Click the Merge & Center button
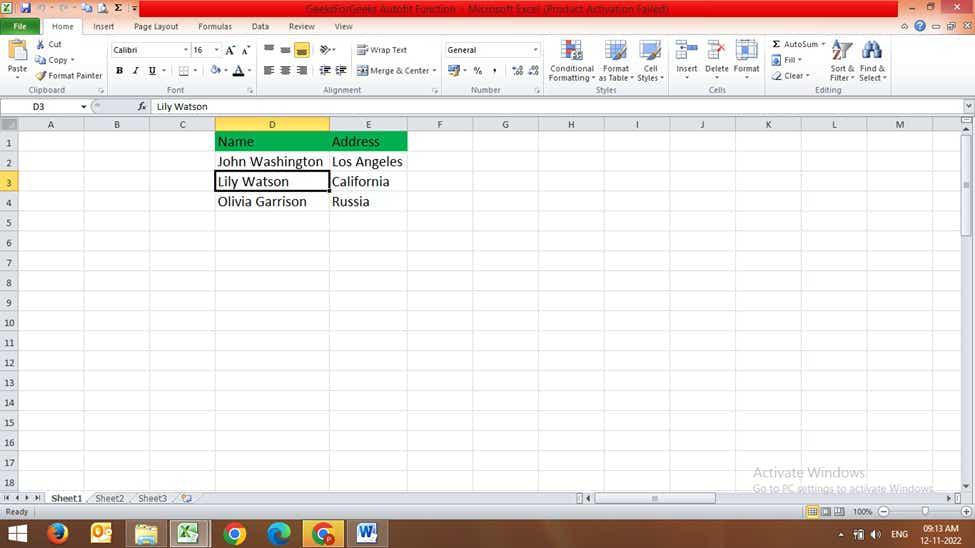Image resolution: width=975 pixels, height=548 pixels. pos(397,71)
